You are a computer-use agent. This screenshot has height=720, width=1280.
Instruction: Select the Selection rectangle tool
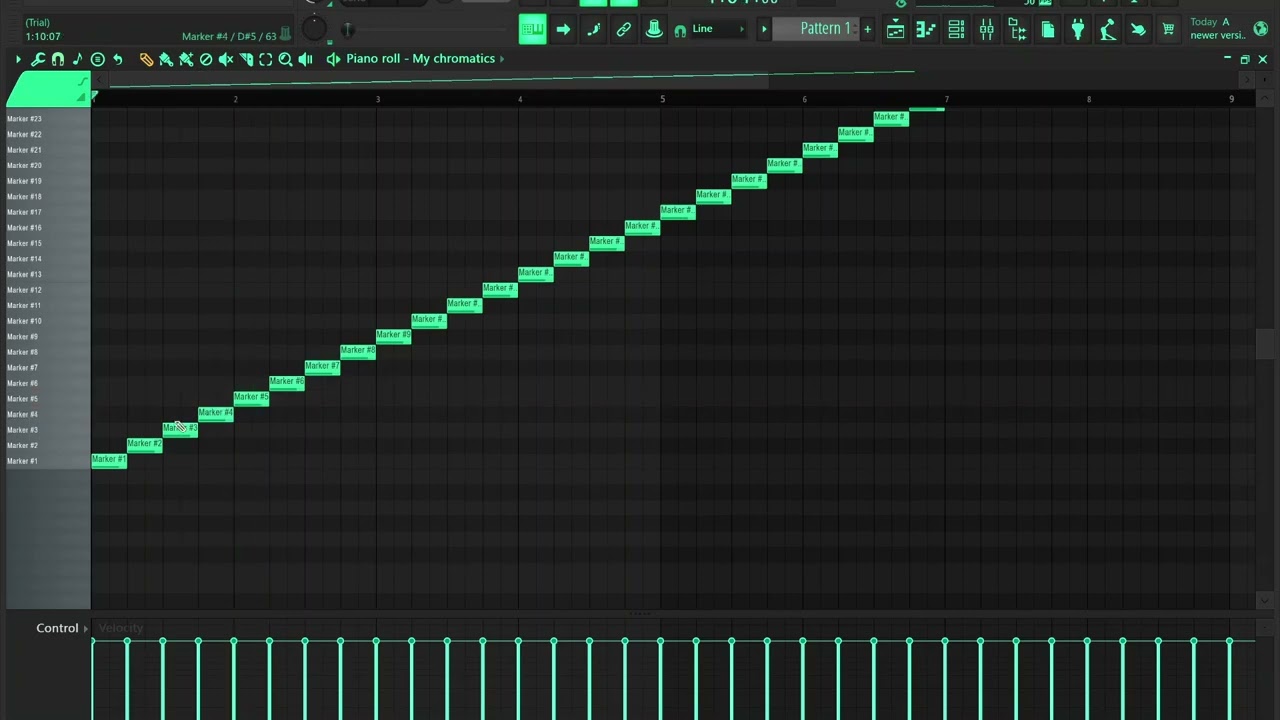point(266,59)
